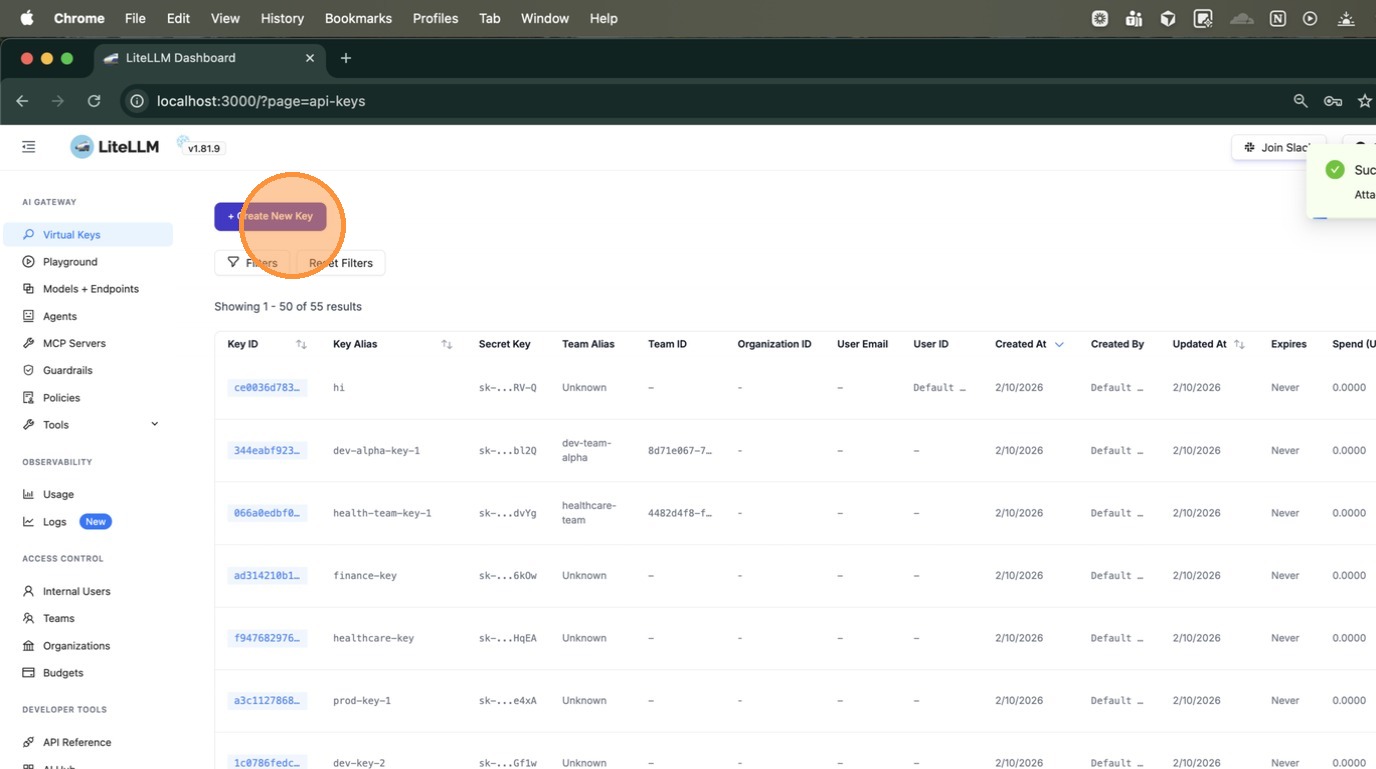Screen dimensions: 1376x769
Task: Collapse the sidebar with the hamburger icon
Action: [29, 147]
